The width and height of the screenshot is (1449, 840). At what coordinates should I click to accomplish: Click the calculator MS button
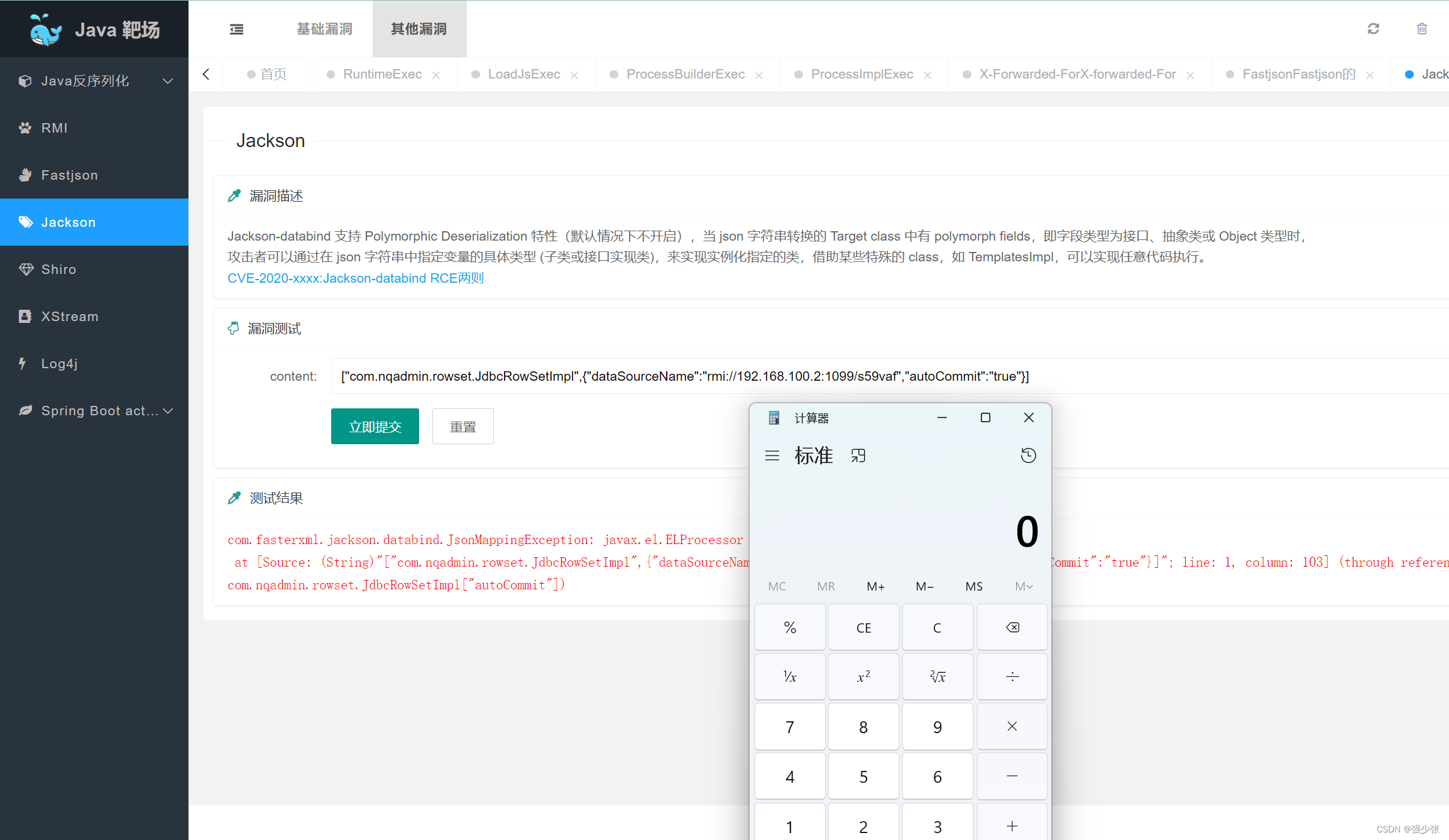[x=974, y=586]
